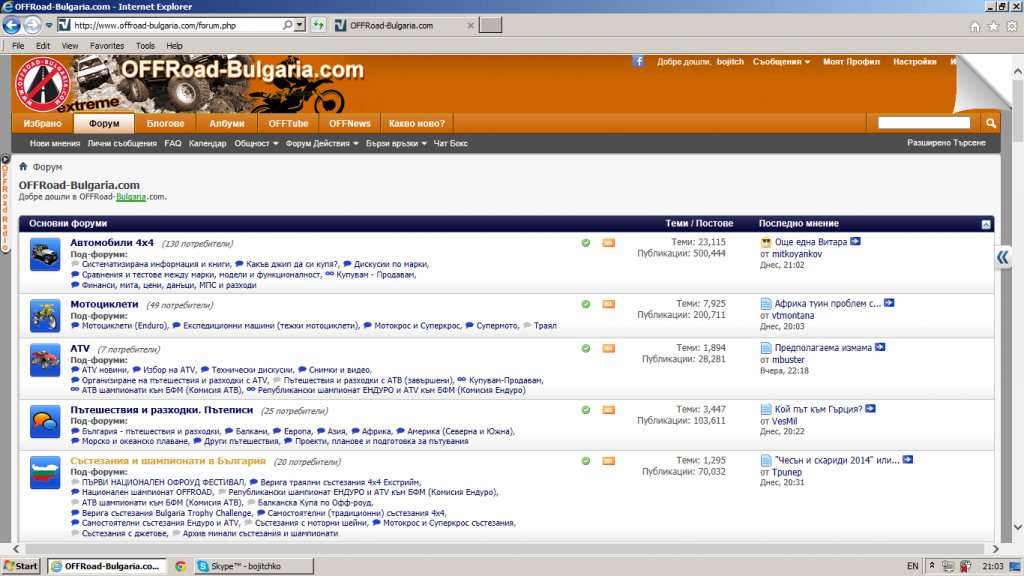Go to last post arrow for Африка туин

(889, 303)
